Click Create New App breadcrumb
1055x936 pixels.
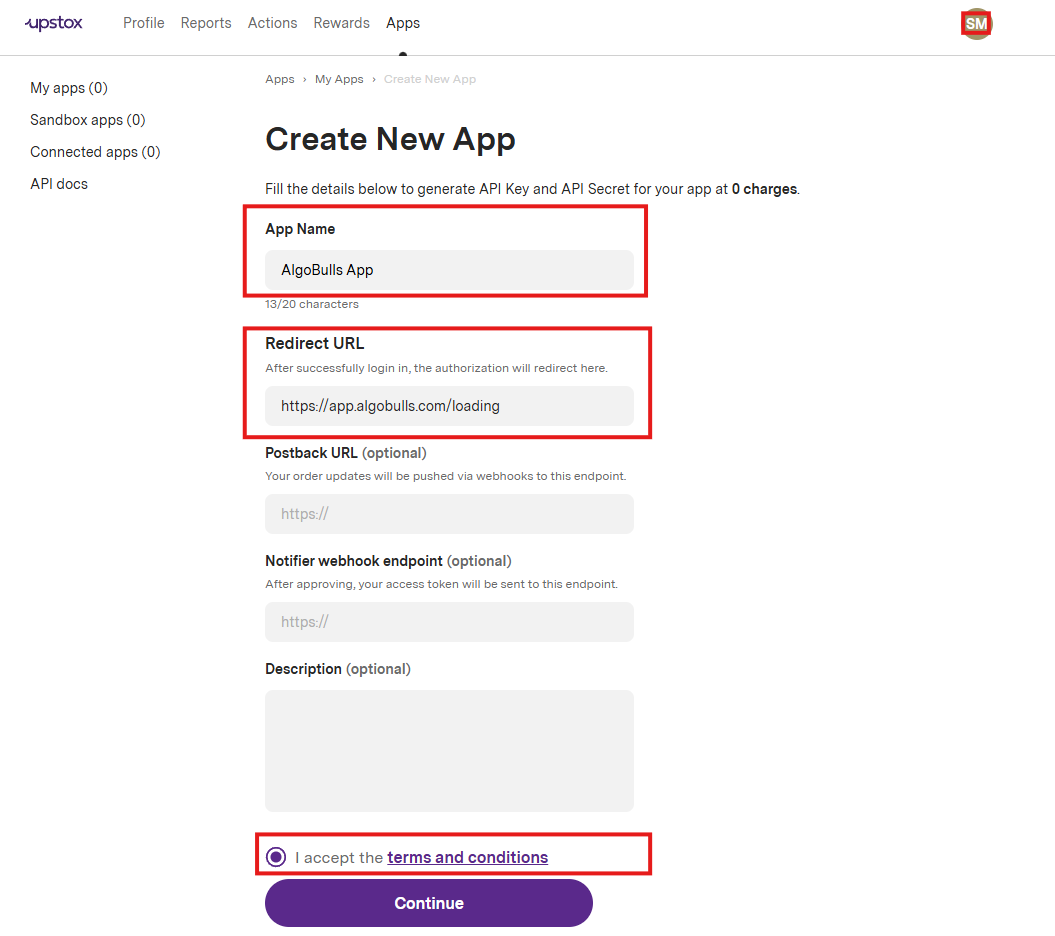[430, 79]
